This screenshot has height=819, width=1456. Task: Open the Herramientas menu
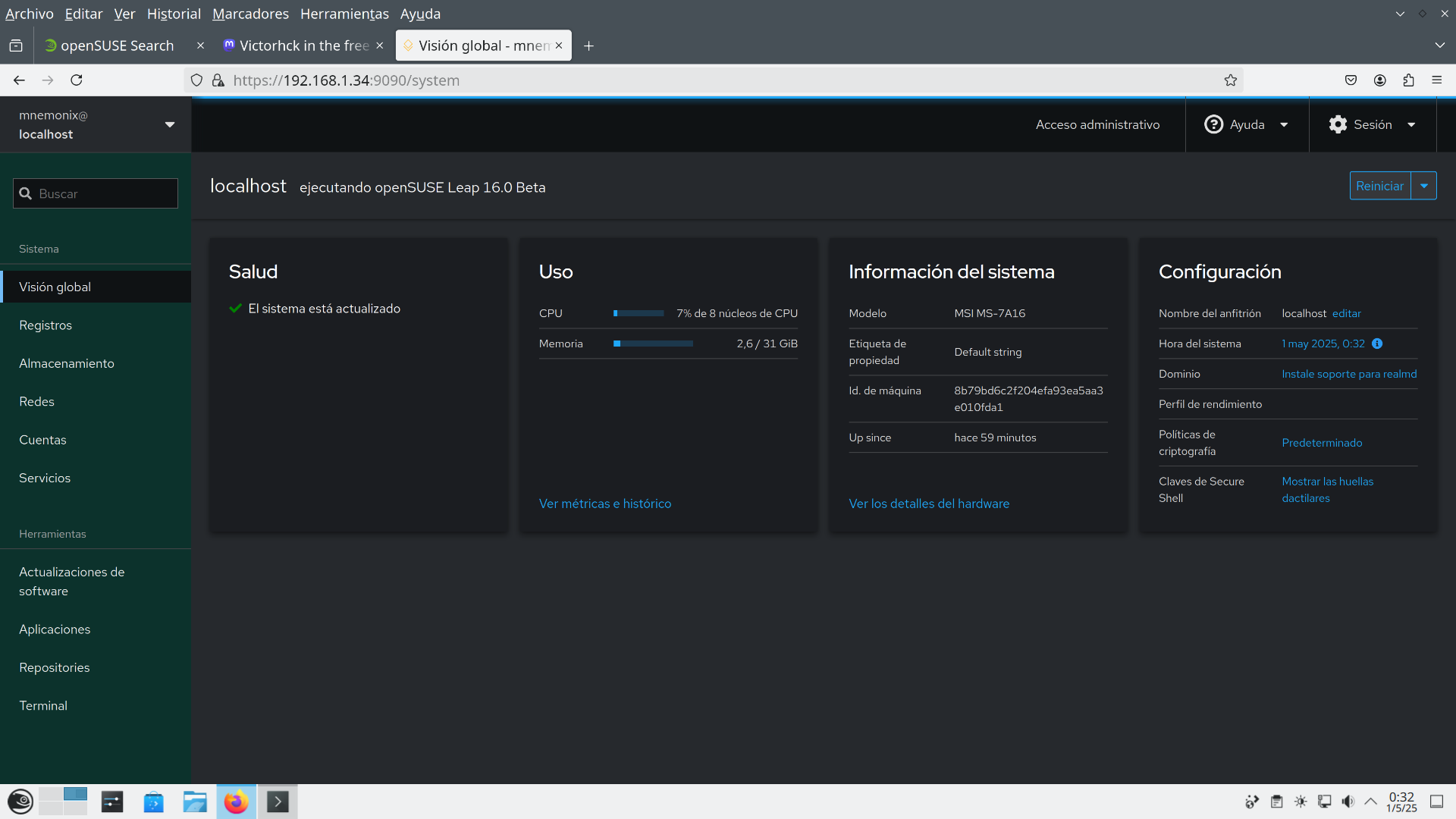point(344,14)
